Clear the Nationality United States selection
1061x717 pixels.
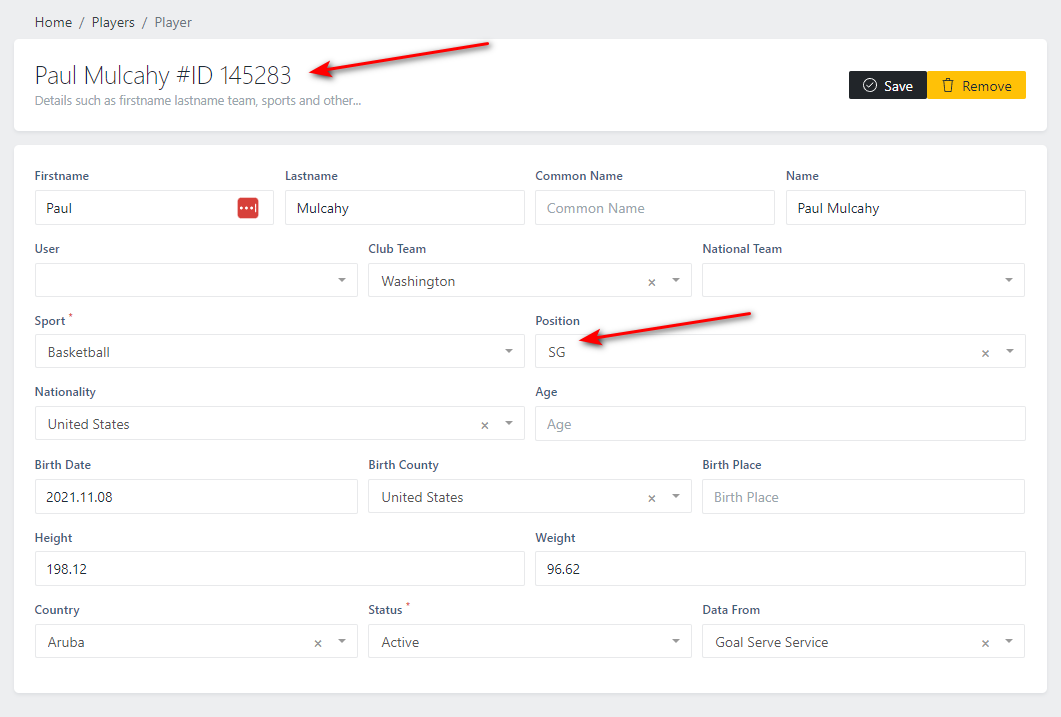(484, 425)
